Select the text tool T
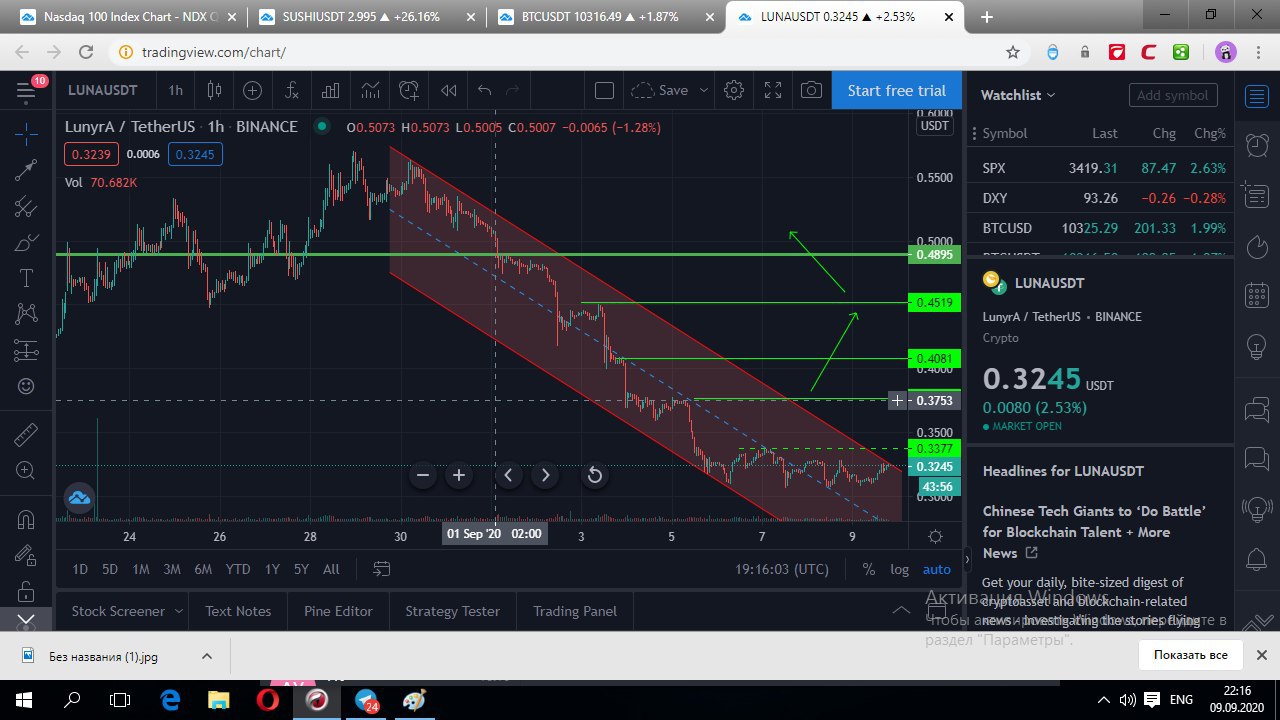The image size is (1280, 720). pyautogui.click(x=26, y=278)
